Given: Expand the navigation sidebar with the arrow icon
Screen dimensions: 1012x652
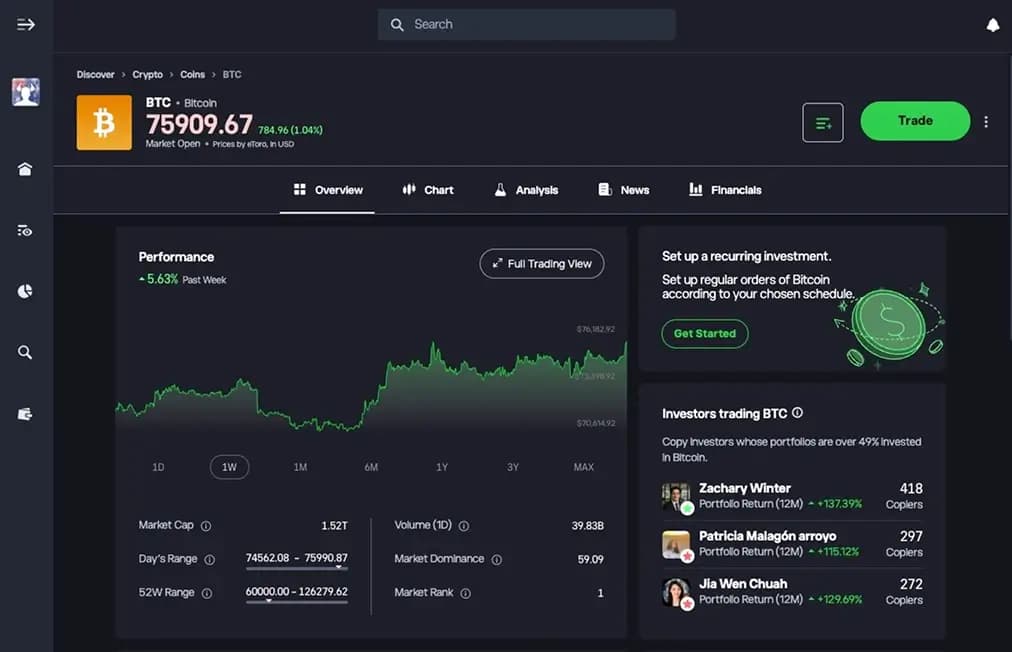Looking at the screenshot, I should click(x=26, y=25).
